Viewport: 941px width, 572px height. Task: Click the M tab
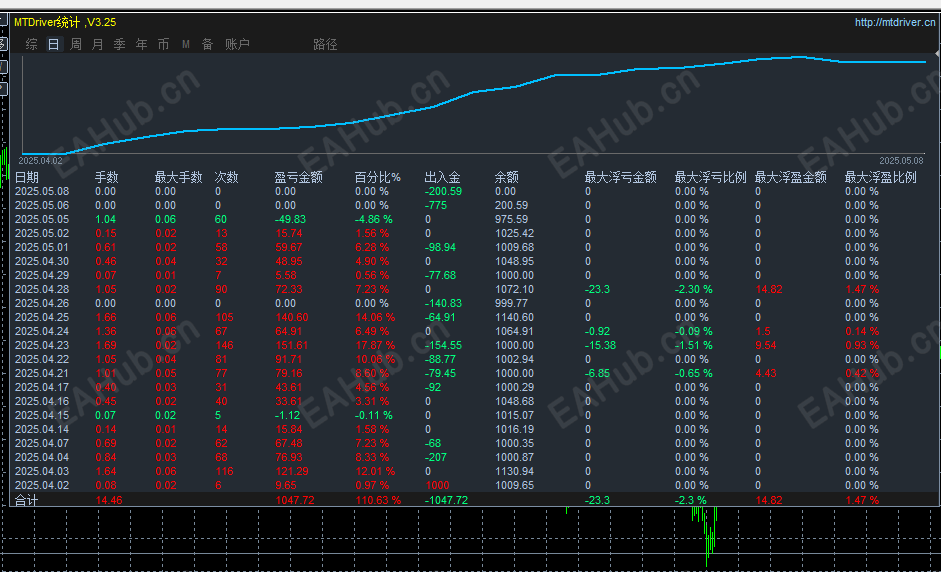185,44
